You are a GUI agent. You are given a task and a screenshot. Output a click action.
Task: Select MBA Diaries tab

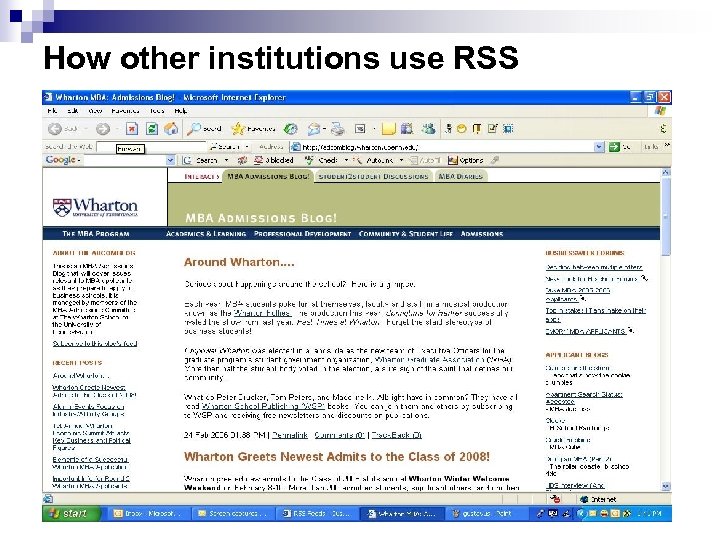click(x=460, y=176)
